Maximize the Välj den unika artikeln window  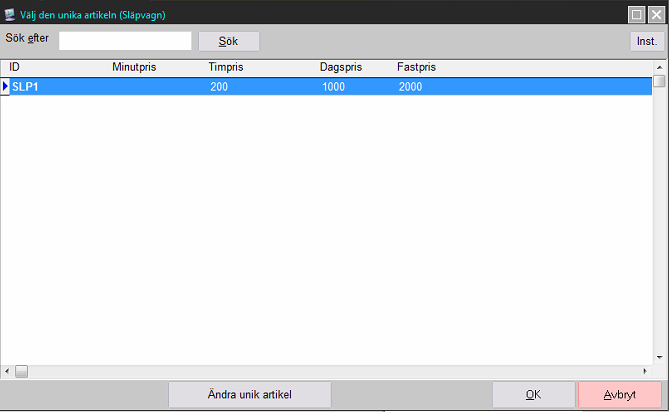pyautogui.click(x=636, y=14)
